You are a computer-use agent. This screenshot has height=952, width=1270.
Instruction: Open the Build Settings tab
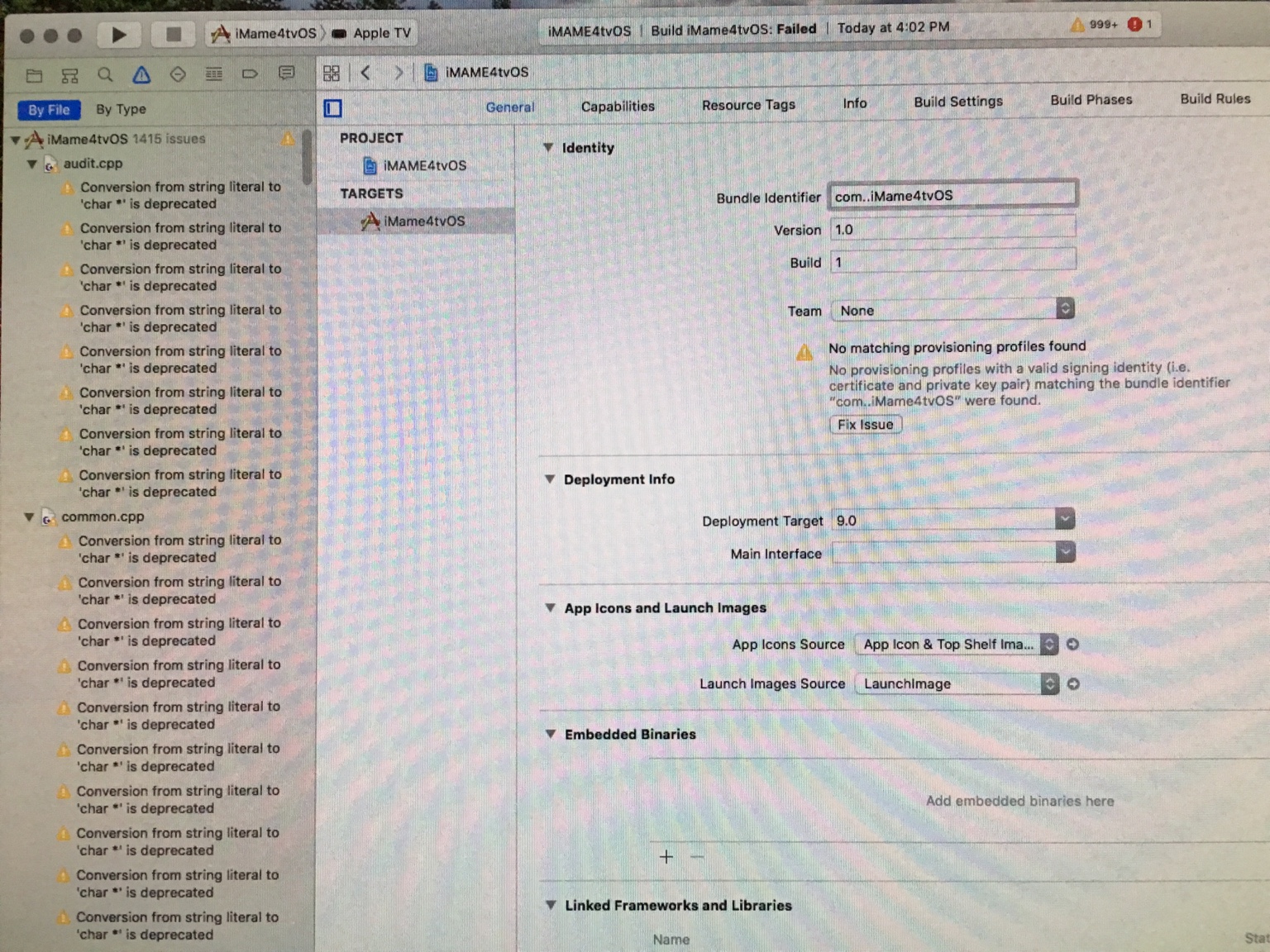tap(958, 102)
